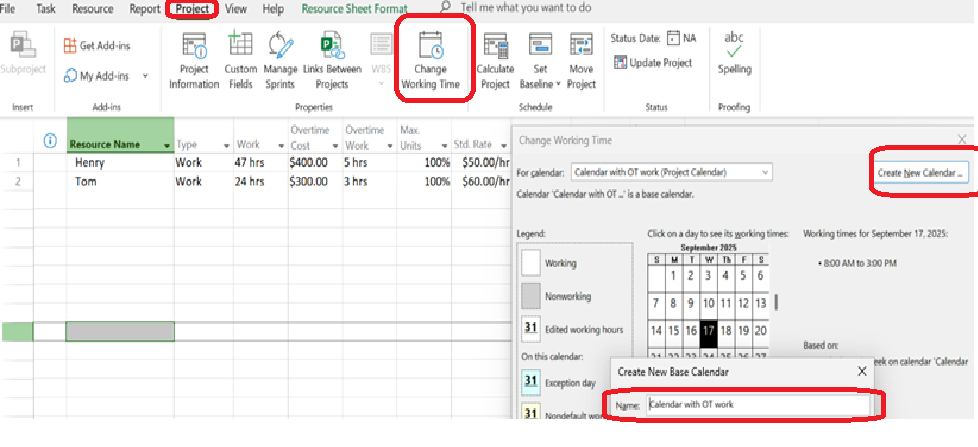Select row header 1
The width and height of the screenshot is (978, 447).
(17, 163)
